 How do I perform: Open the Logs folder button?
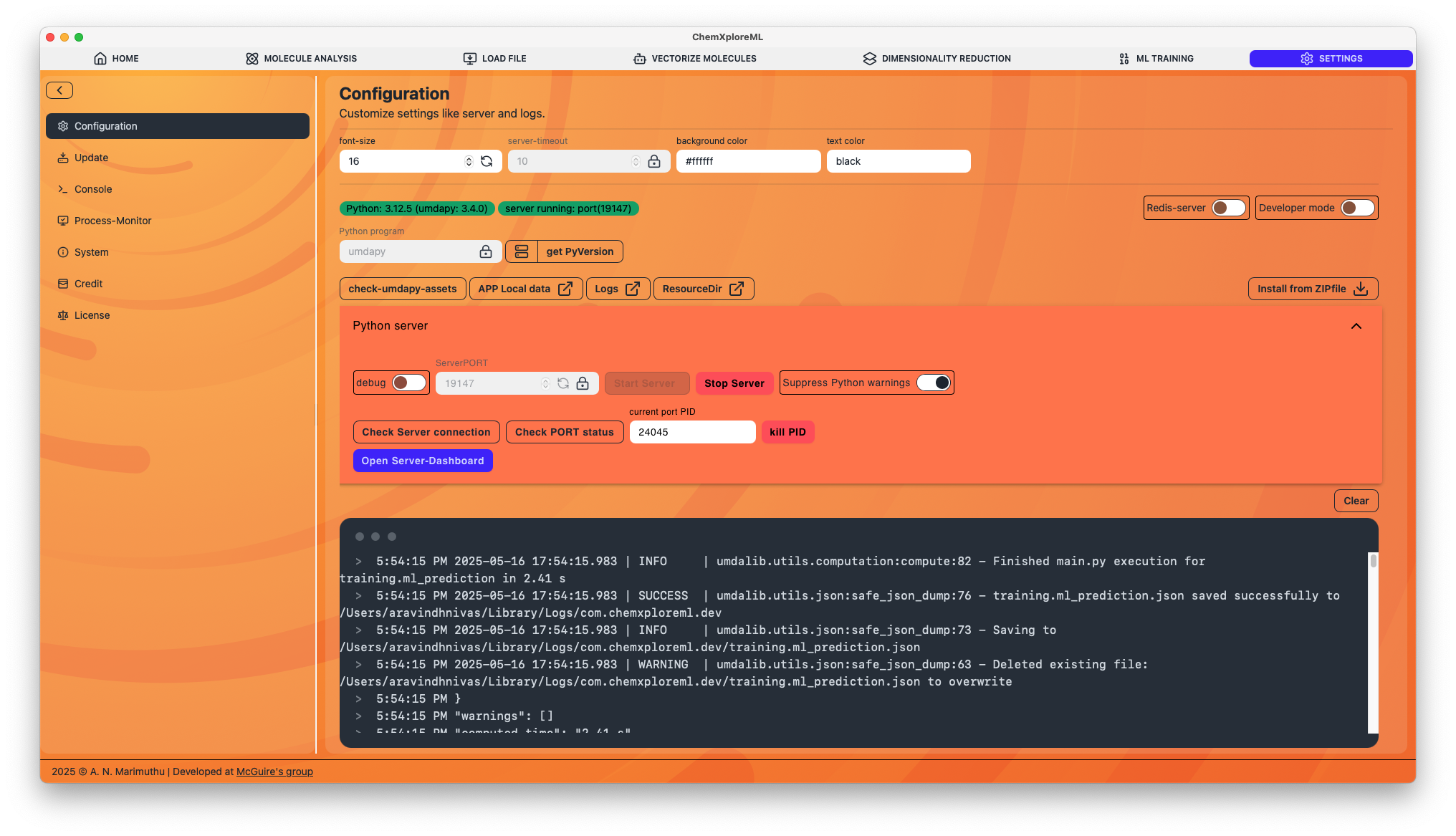[618, 289]
